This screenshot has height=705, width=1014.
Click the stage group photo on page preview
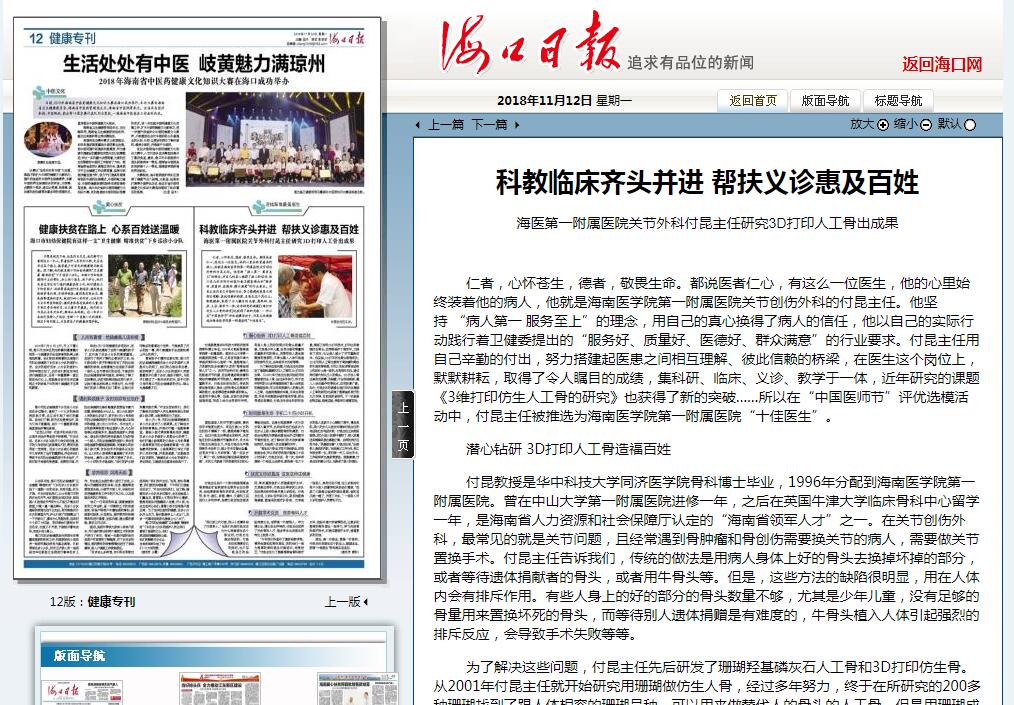[275, 139]
